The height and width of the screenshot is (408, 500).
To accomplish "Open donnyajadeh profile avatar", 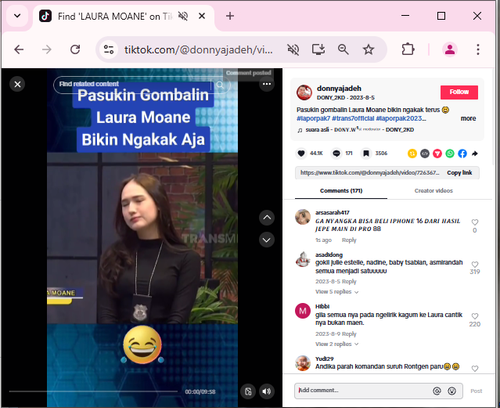I will click(x=304, y=92).
